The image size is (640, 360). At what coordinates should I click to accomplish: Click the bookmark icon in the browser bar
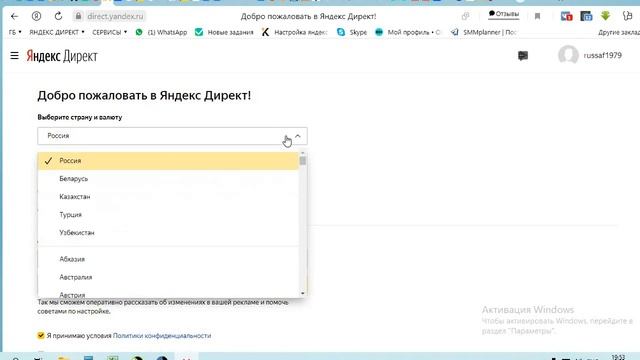click(x=538, y=16)
